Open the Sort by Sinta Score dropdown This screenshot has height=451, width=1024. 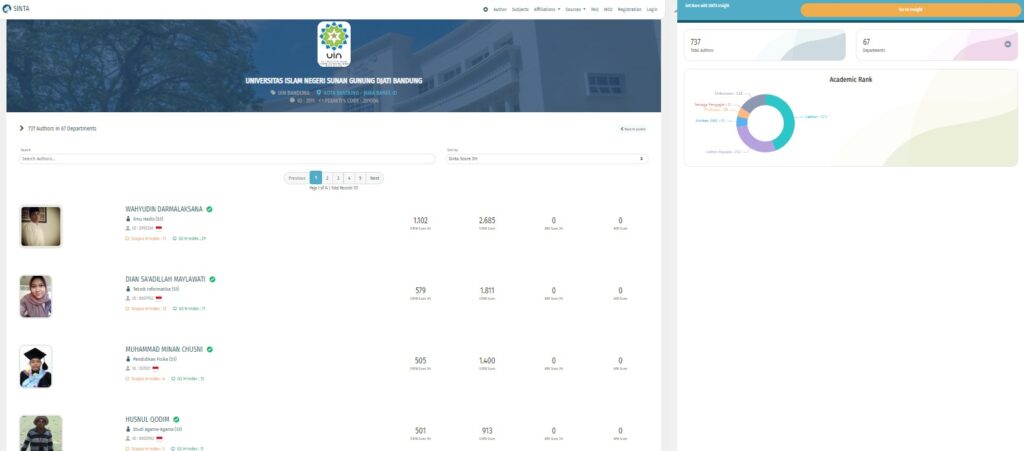pyautogui.click(x=546, y=158)
